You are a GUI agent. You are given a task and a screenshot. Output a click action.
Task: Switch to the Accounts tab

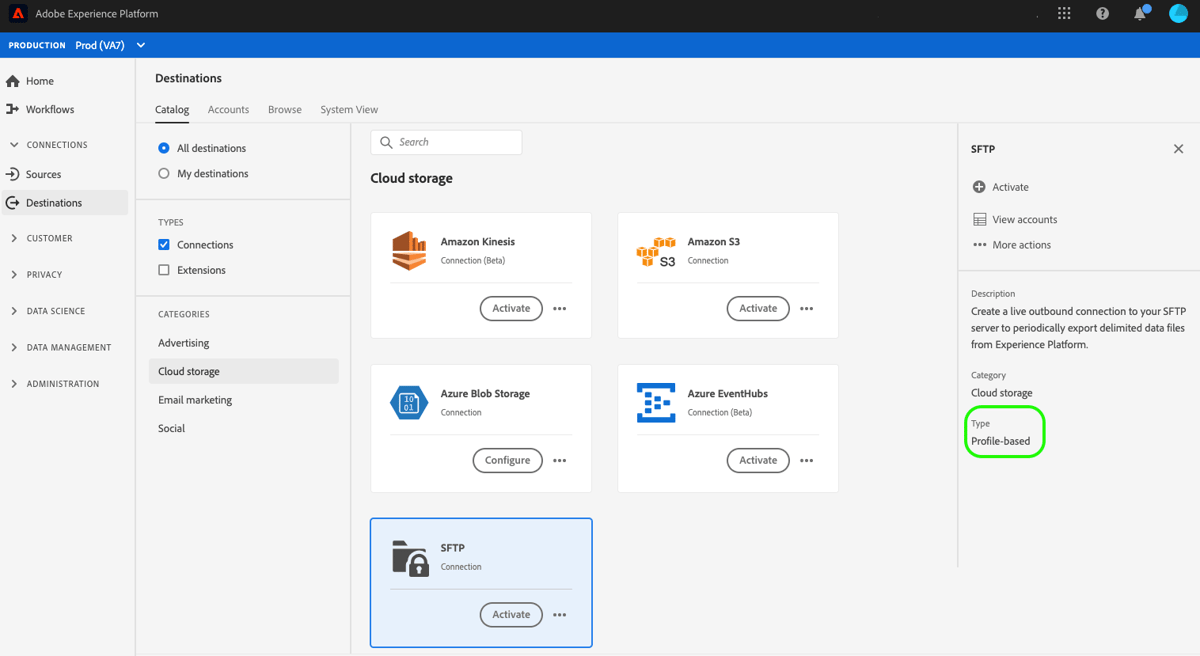pyautogui.click(x=228, y=109)
